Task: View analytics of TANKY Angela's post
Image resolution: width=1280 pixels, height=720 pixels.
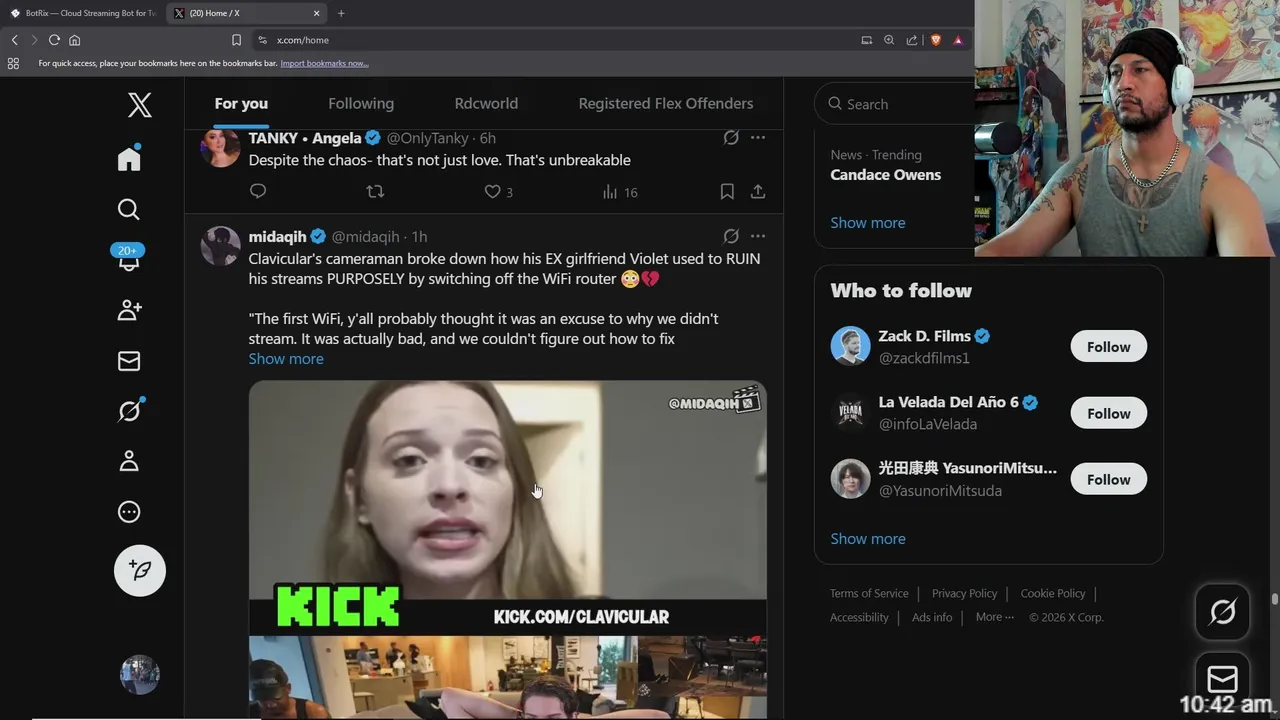Action: click(x=620, y=192)
